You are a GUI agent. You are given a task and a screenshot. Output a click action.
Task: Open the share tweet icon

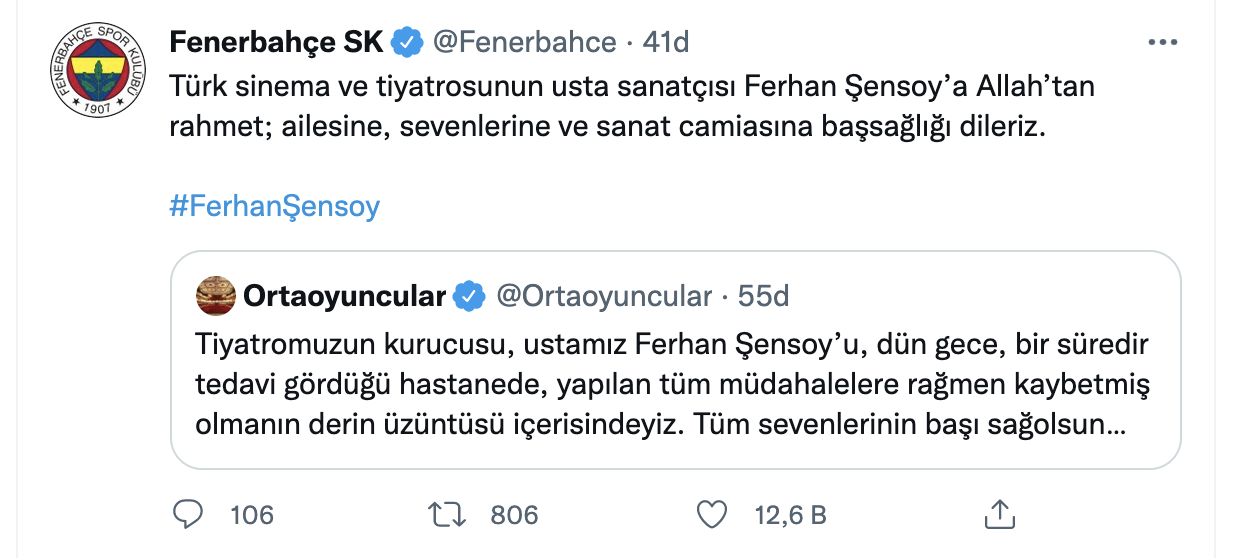tap(999, 514)
